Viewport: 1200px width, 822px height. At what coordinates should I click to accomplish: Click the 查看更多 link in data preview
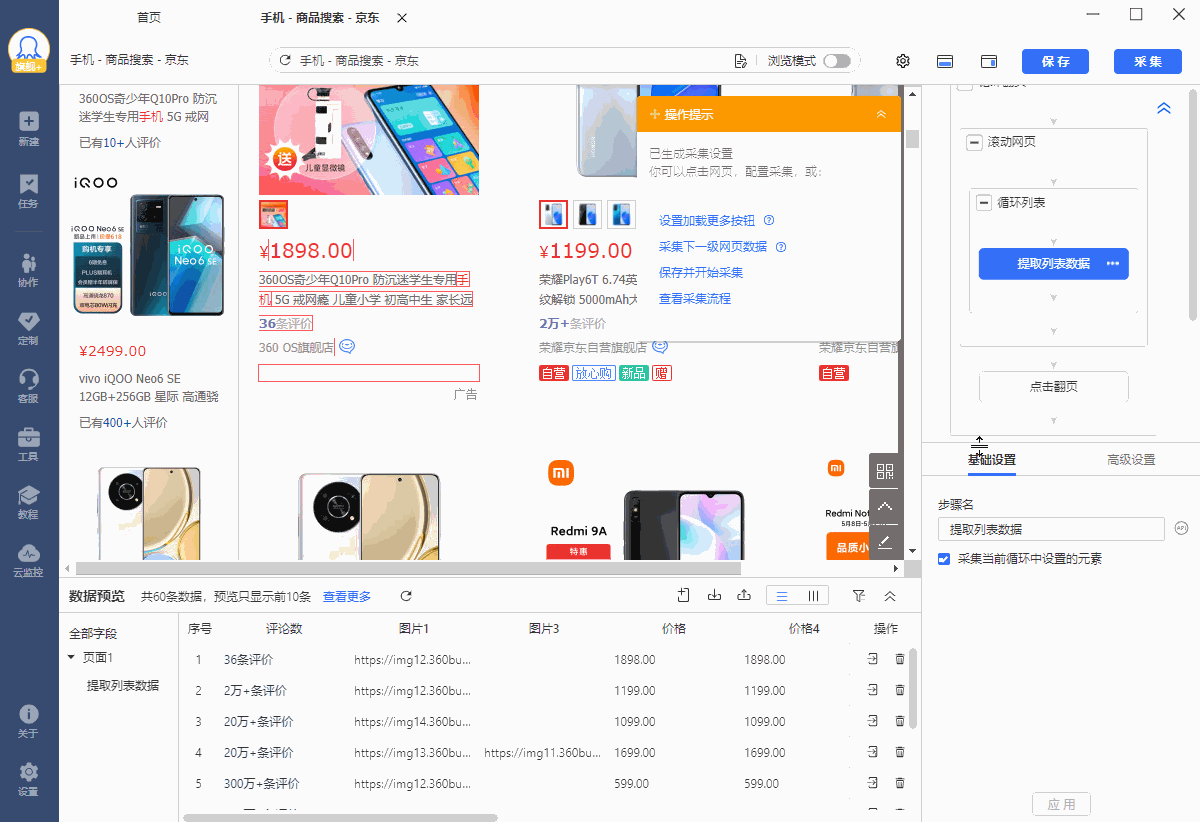(347, 596)
